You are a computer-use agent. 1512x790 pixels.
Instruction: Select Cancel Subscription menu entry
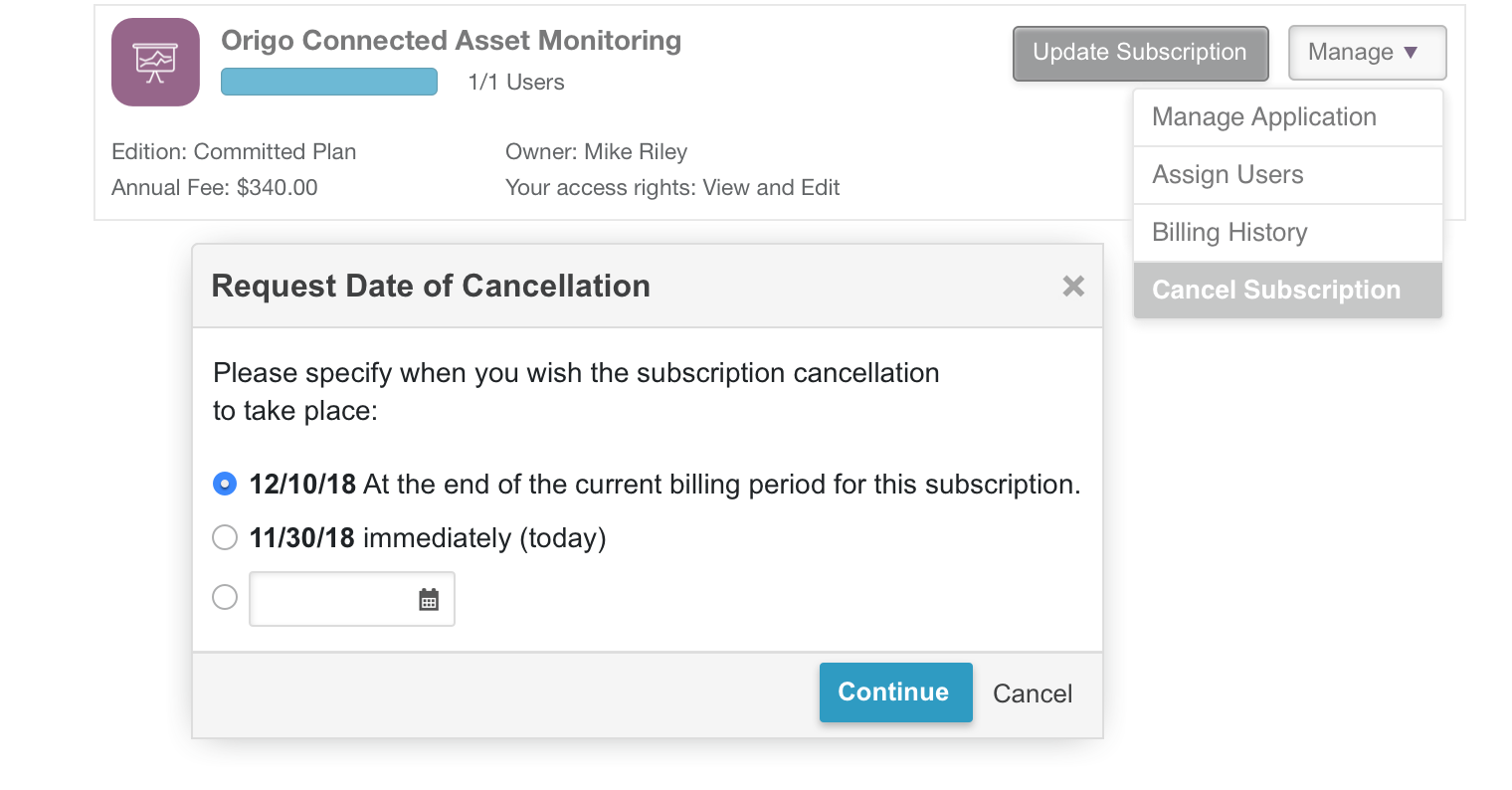tap(1287, 291)
